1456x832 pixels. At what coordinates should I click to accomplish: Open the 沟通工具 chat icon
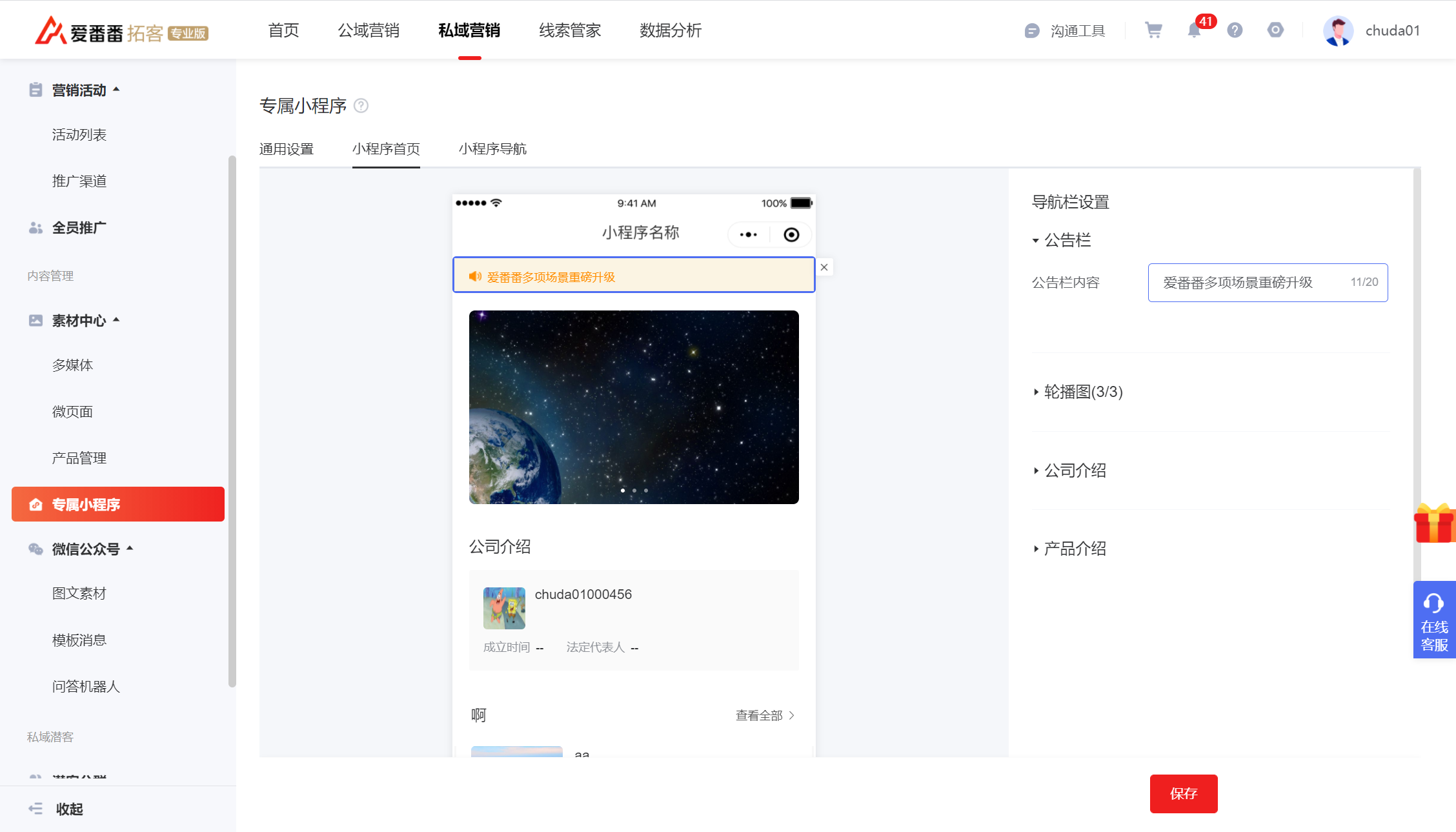[x=1031, y=31]
